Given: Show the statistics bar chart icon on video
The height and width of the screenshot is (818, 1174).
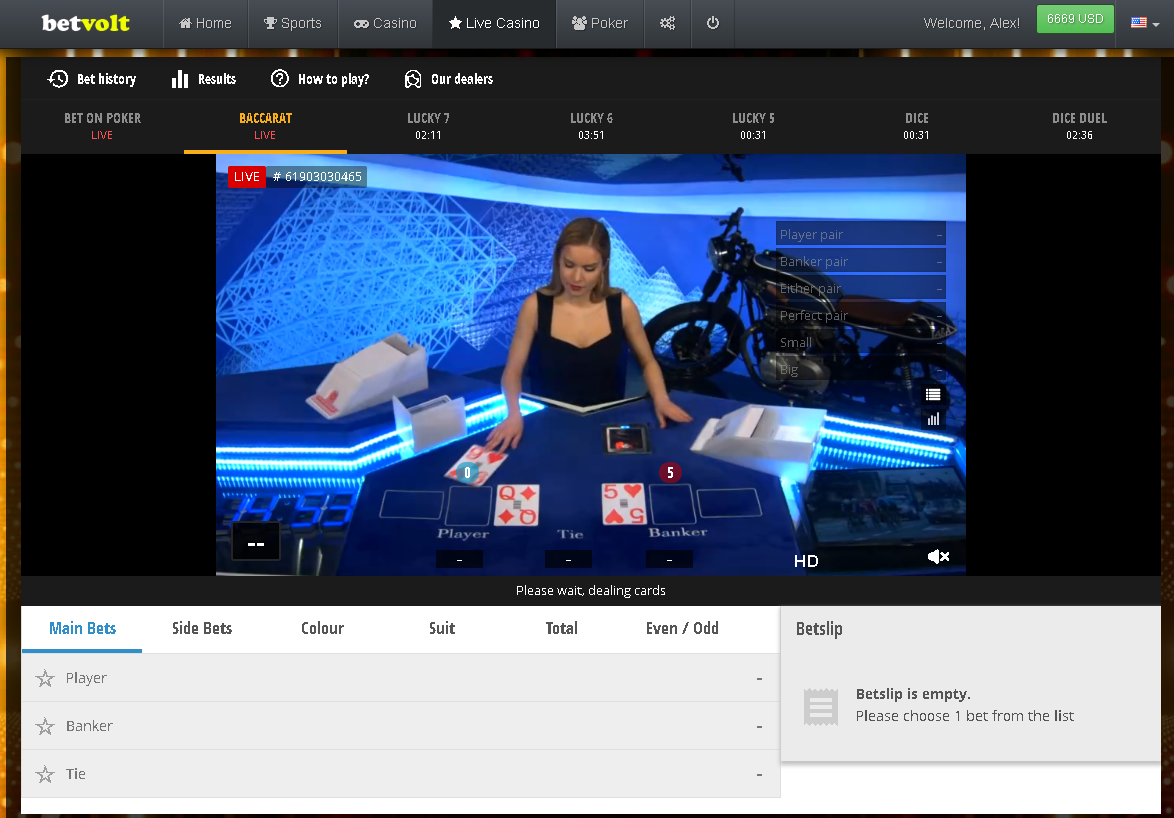Looking at the screenshot, I should pyautogui.click(x=933, y=420).
